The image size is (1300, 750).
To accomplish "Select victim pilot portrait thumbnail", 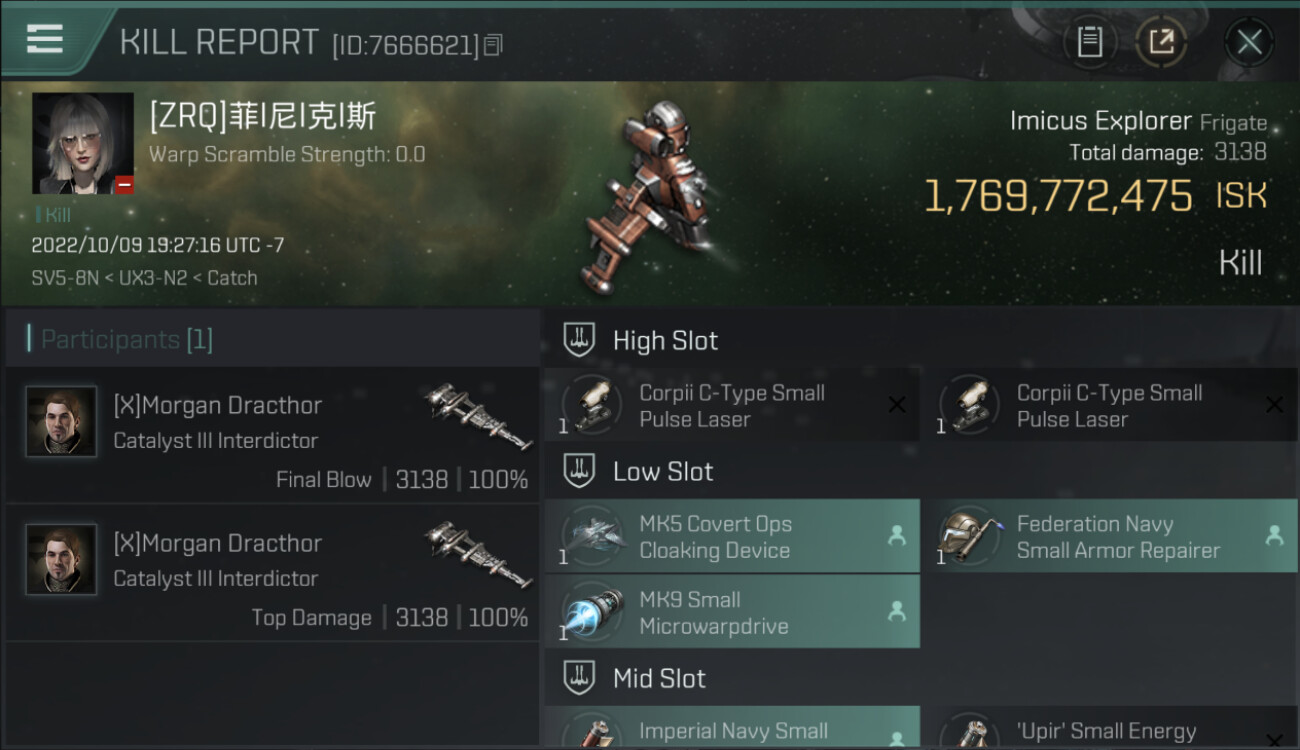I will (83, 143).
